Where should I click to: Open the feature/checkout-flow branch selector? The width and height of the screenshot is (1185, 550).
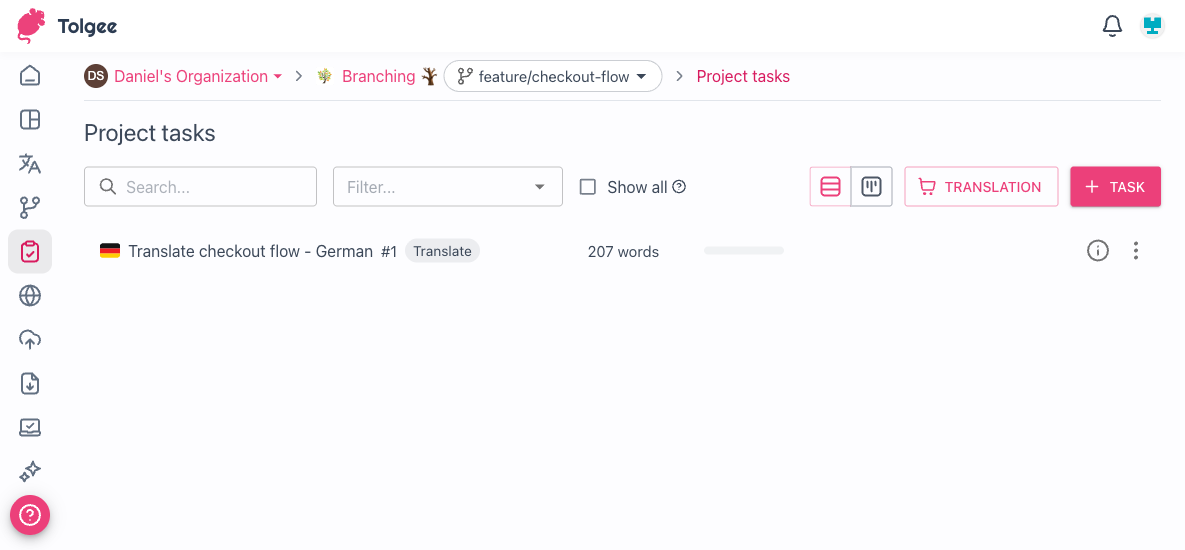pyautogui.click(x=552, y=76)
